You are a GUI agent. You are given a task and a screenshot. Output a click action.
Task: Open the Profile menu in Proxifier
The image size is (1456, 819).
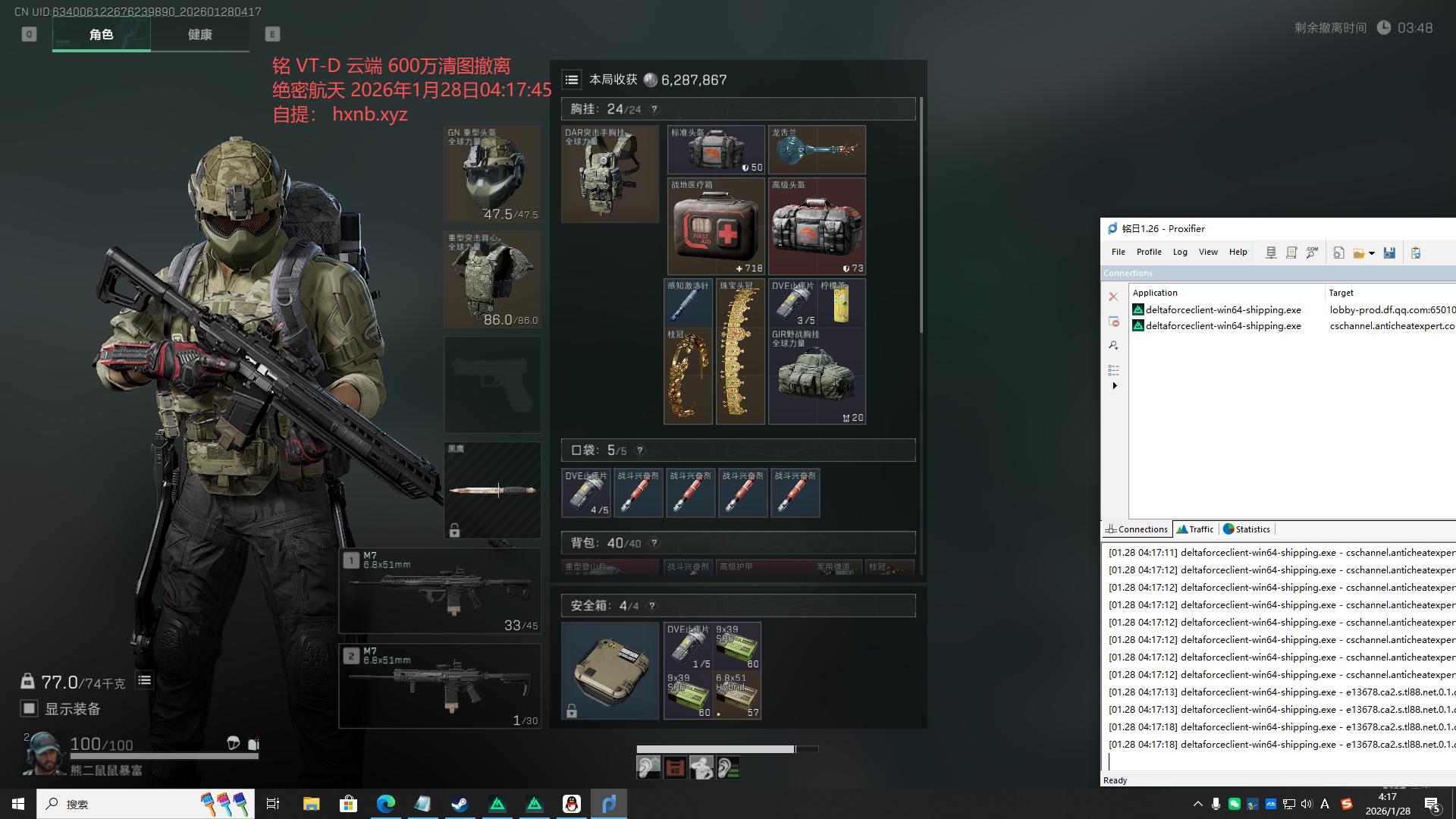[x=1148, y=252]
